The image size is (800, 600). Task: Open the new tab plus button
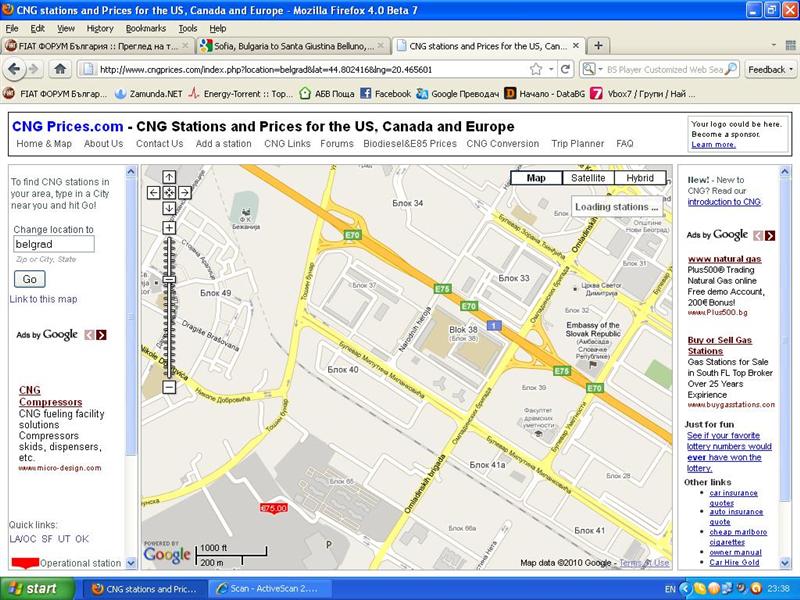point(598,46)
